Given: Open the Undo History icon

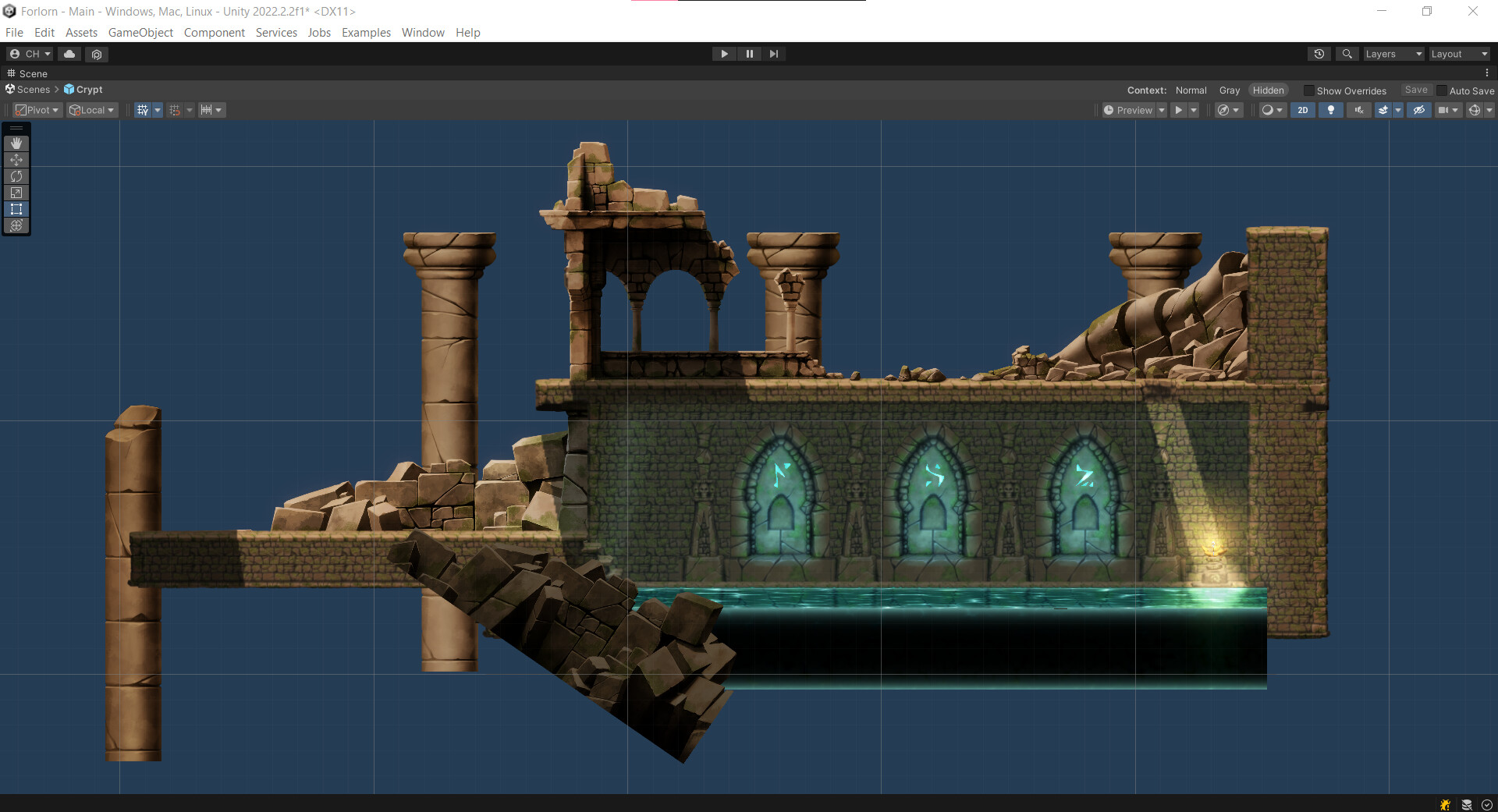Looking at the screenshot, I should pyautogui.click(x=1319, y=54).
